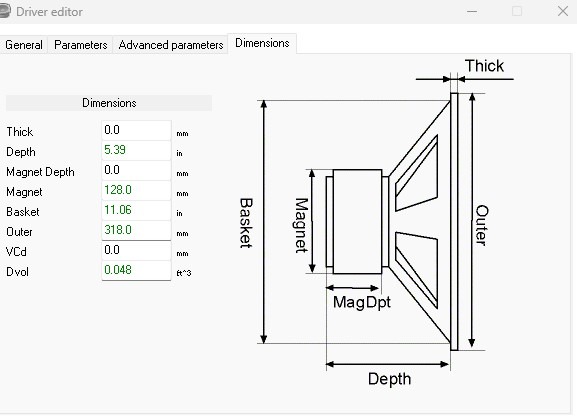Screen dimensions: 577x418
Task: Click the Depth value field showing 5.39
Action: tap(136, 150)
